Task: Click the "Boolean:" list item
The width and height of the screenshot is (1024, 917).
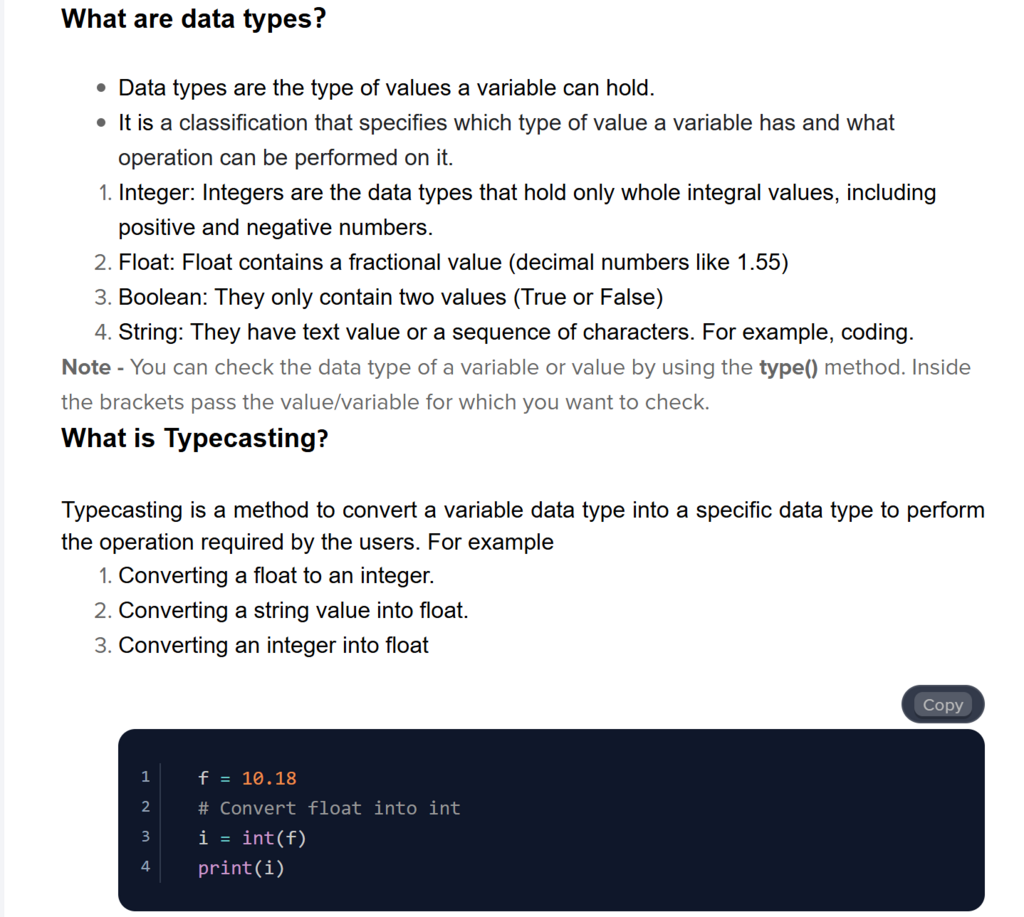Action: [x=390, y=297]
